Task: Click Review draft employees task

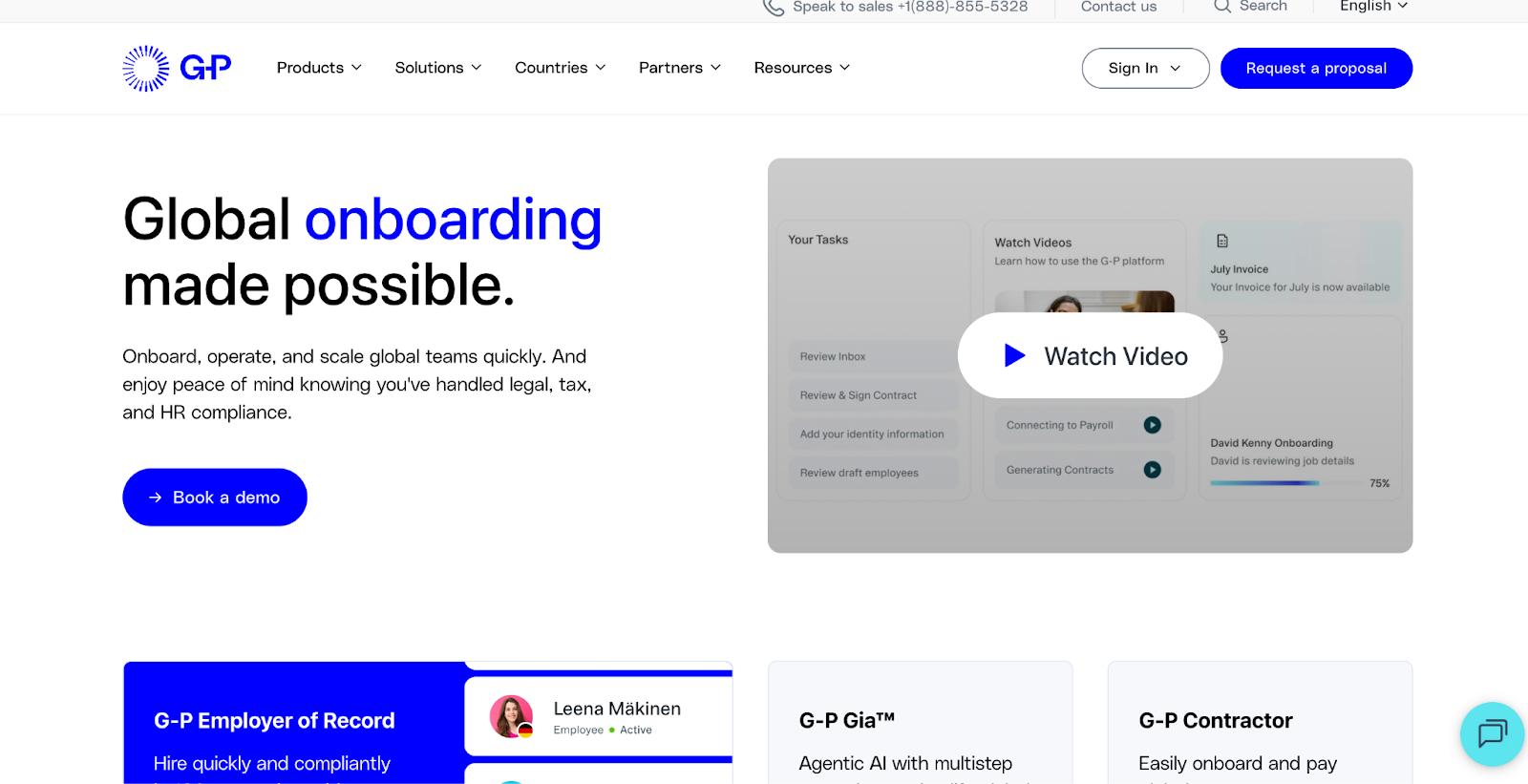Action: pos(873,473)
